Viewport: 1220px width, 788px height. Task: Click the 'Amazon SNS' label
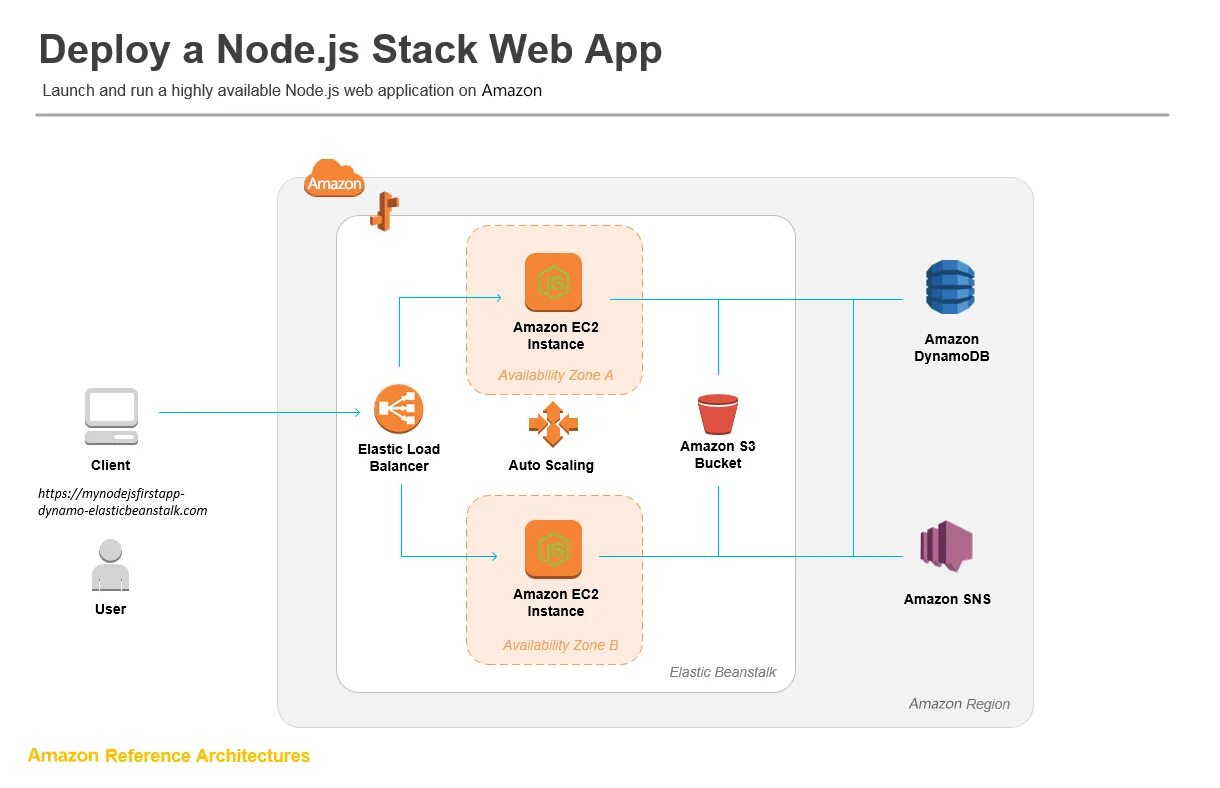(947, 599)
